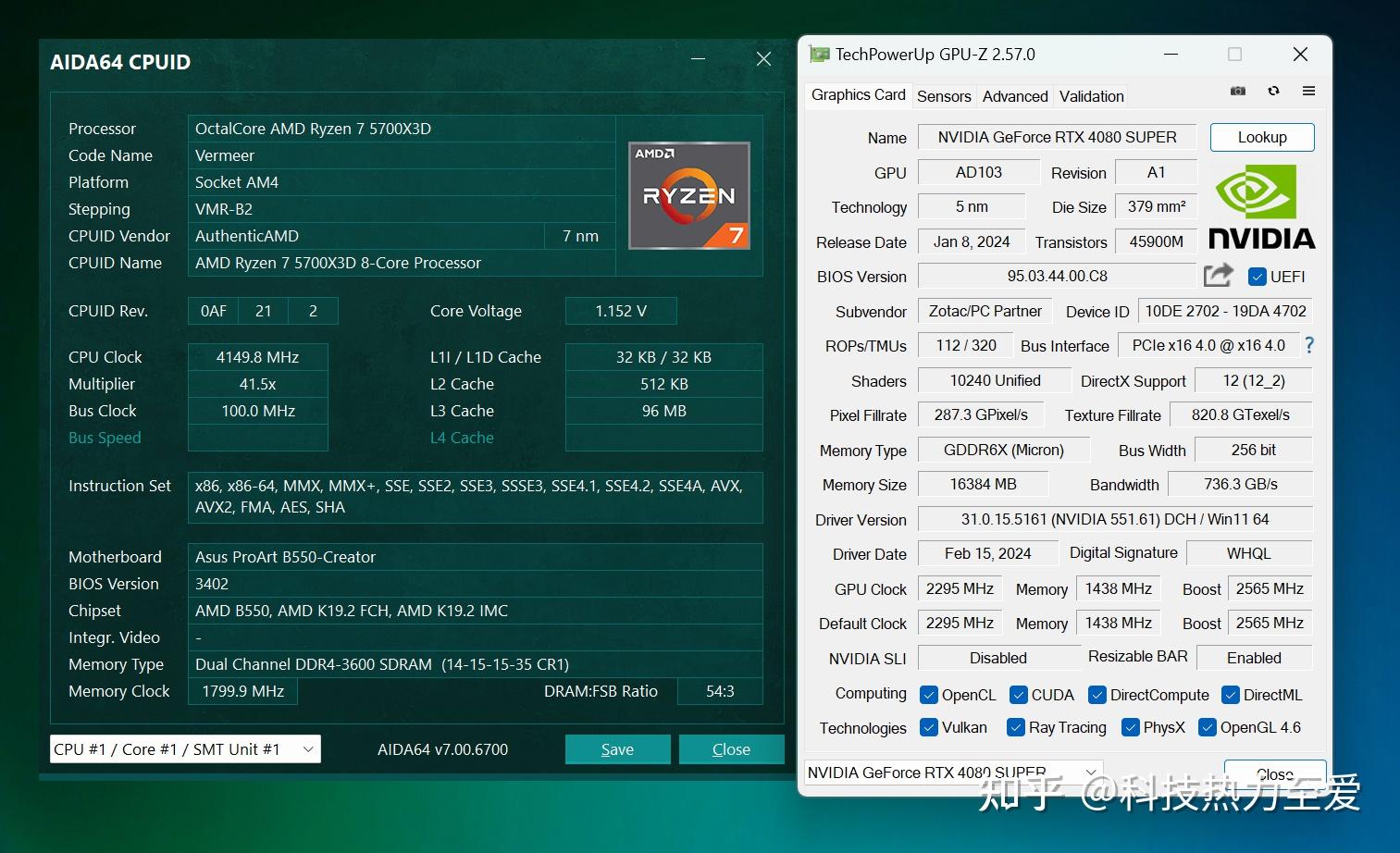This screenshot has width=1400, height=853.
Task: Switch to the Advanced tab
Action: coord(1015,96)
